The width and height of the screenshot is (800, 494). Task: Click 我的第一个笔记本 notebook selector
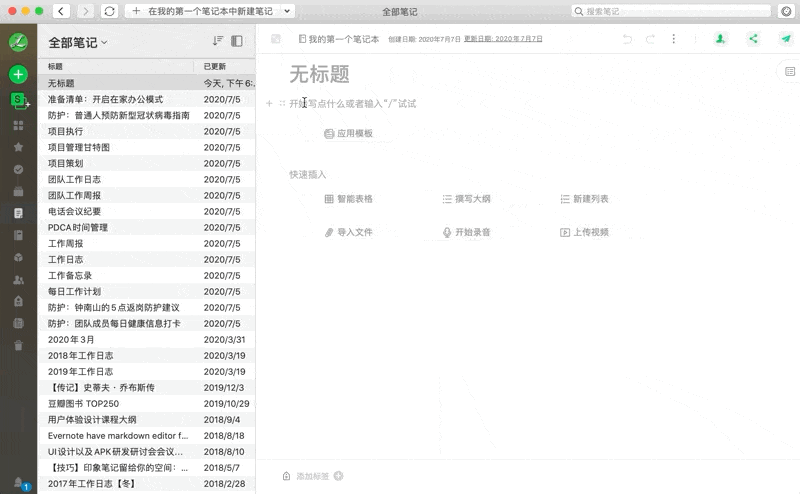click(x=339, y=39)
